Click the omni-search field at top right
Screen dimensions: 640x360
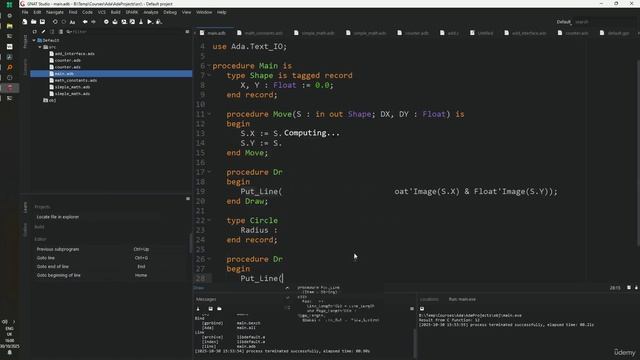604,22
